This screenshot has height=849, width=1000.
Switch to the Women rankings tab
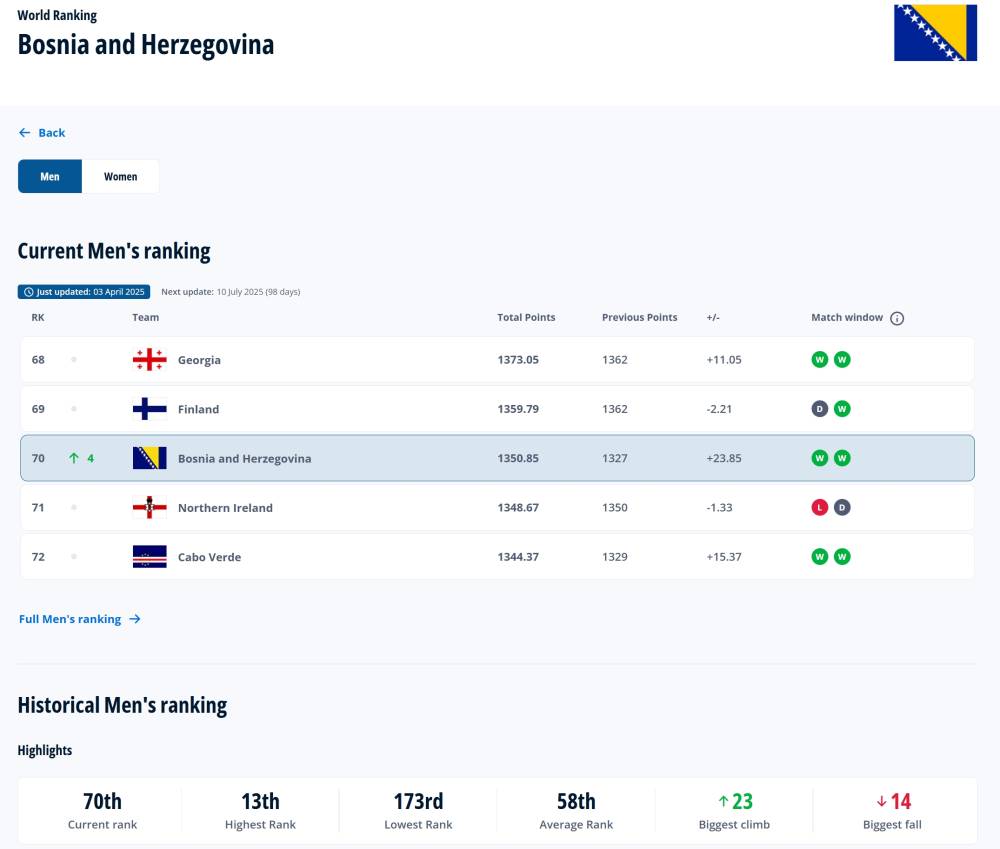(x=120, y=177)
